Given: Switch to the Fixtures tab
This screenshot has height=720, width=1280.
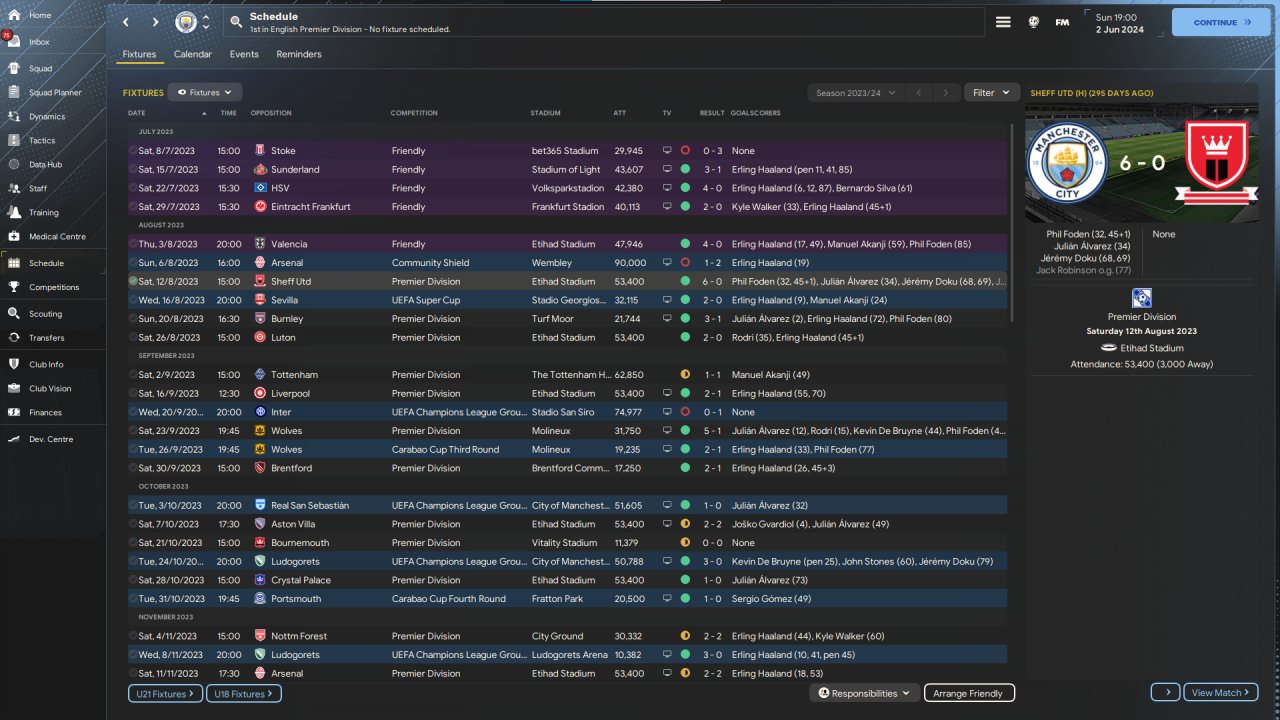Looking at the screenshot, I should coord(139,54).
